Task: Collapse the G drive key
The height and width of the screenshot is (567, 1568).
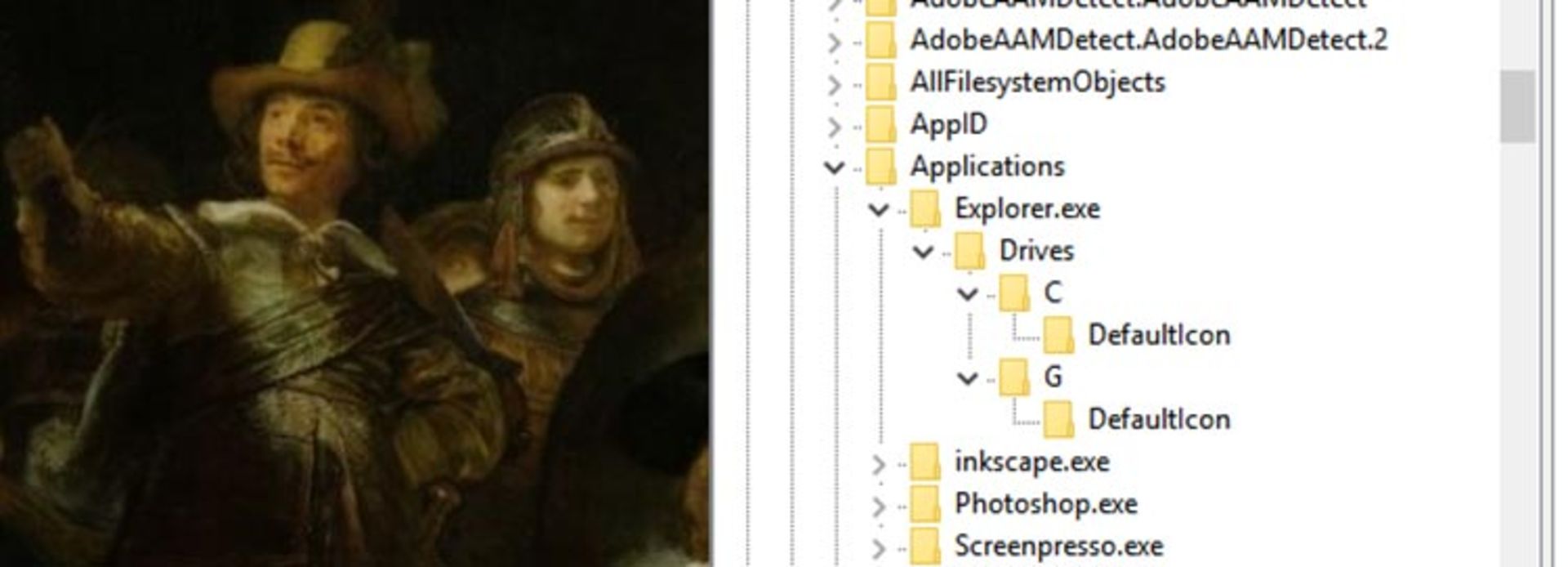Action: coord(968,379)
